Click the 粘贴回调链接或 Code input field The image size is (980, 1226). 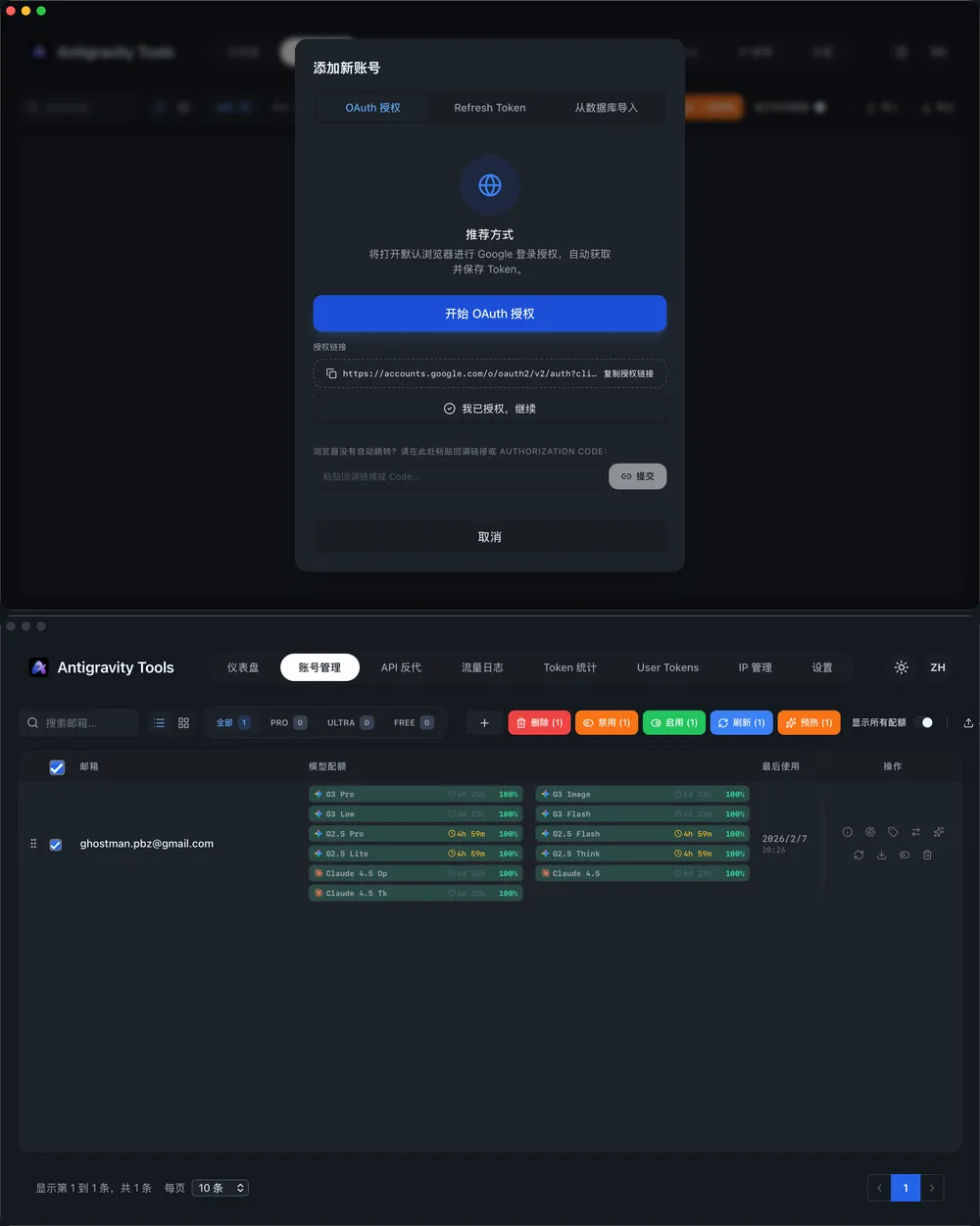(x=458, y=476)
